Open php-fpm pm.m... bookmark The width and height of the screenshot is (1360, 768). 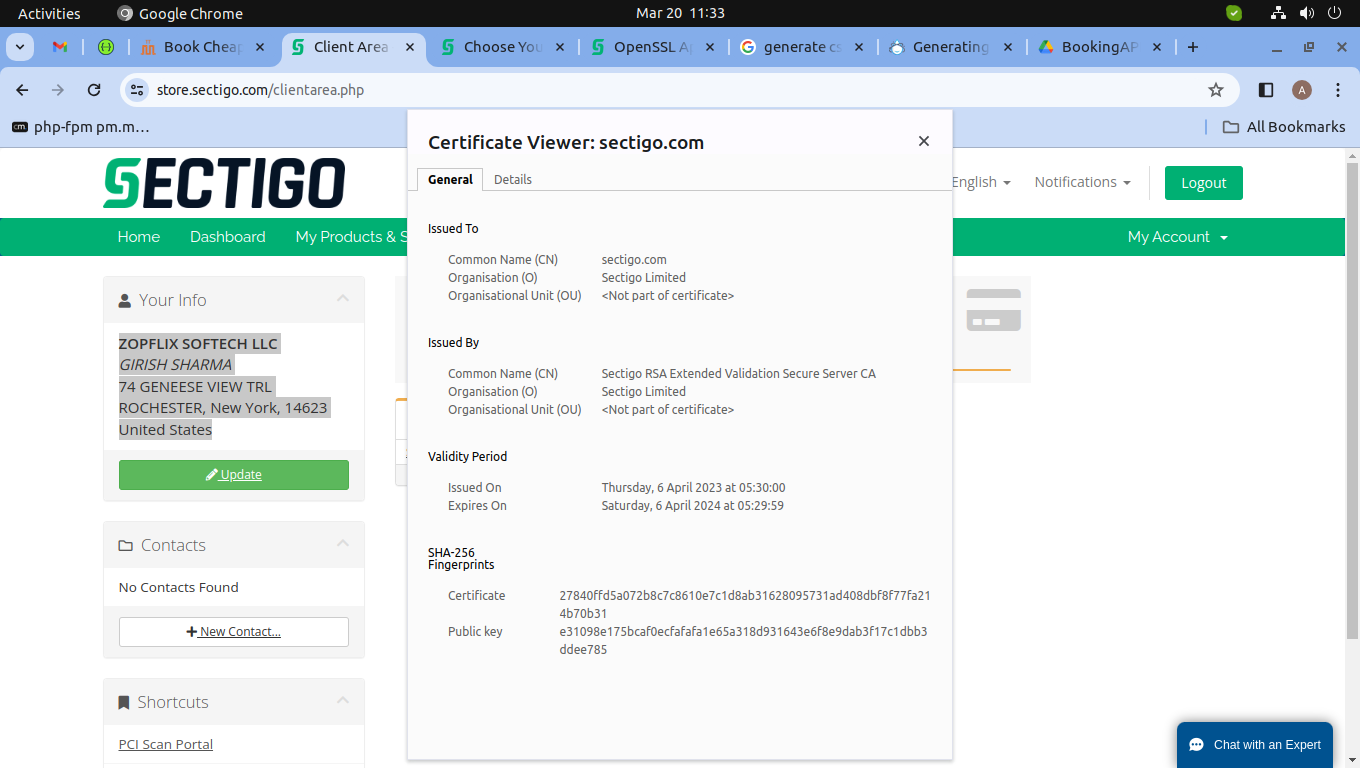[80, 127]
